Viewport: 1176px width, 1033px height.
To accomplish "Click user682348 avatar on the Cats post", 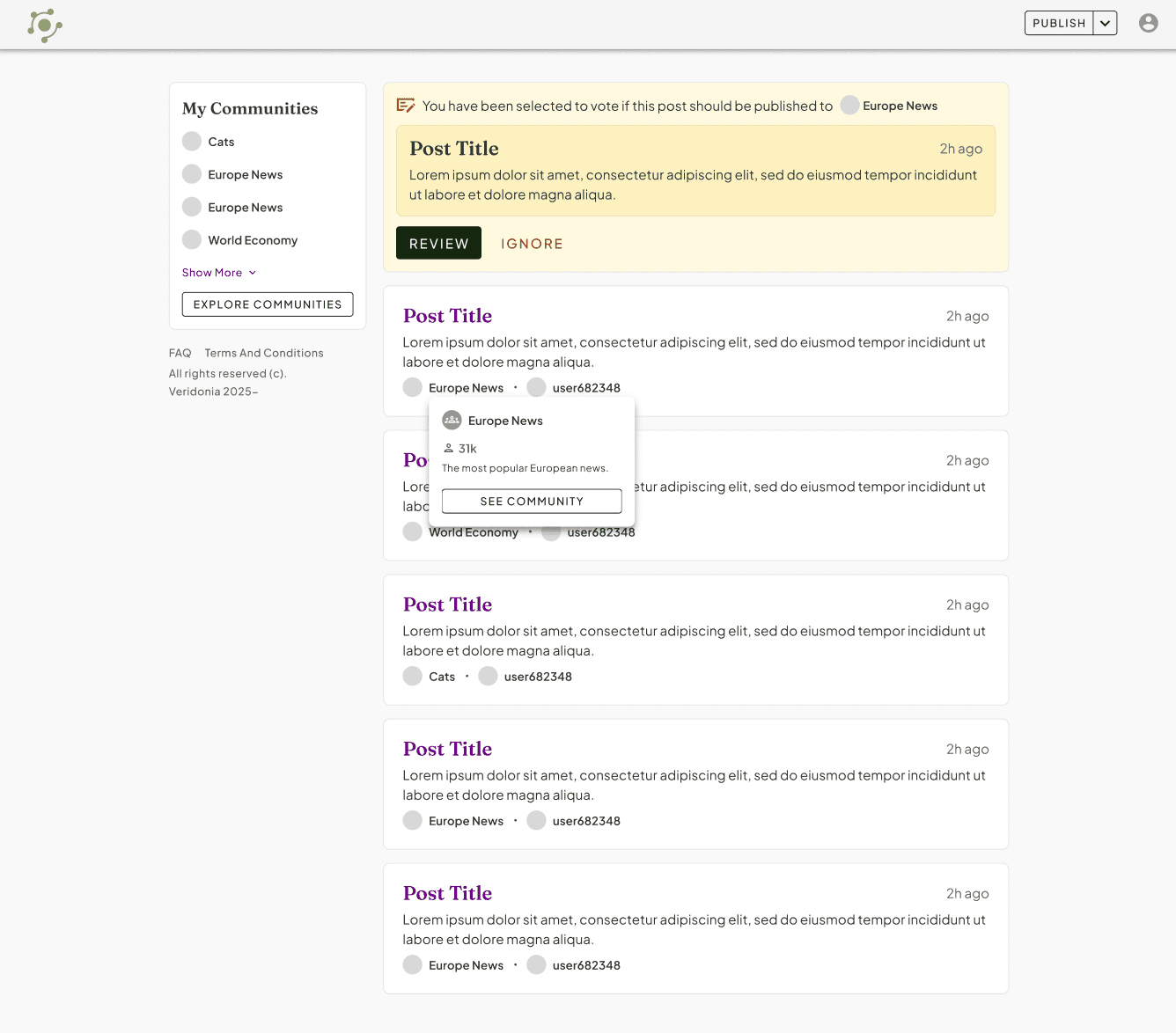I will (x=488, y=677).
